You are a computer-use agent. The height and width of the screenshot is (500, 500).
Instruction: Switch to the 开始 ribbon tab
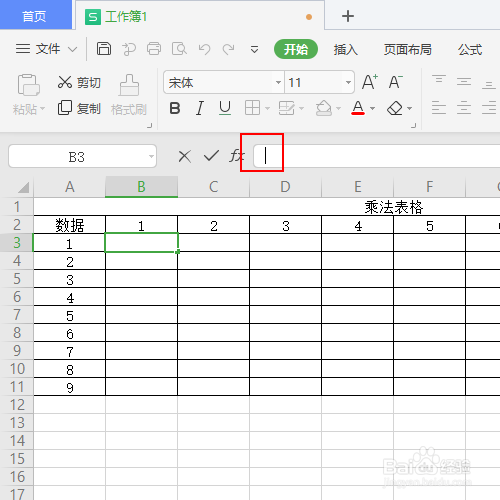click(296, 49)
